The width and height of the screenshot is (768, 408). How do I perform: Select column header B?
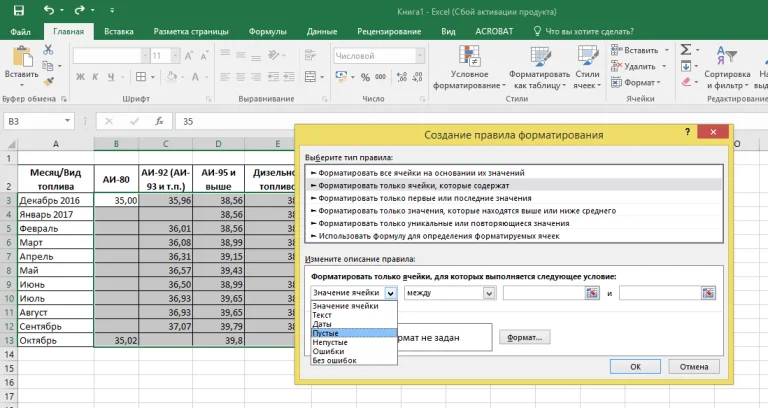click(116, 144)
